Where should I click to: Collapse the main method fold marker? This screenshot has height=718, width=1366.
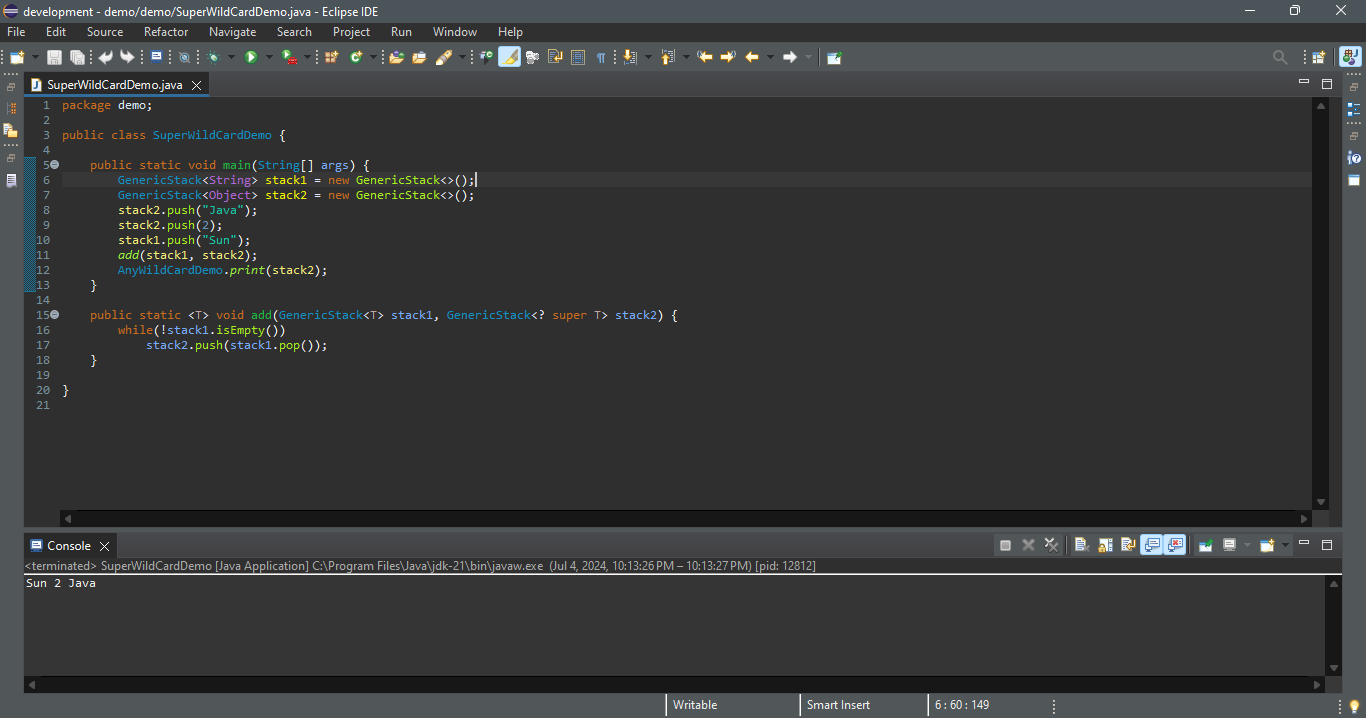click(x=54, y=164)
